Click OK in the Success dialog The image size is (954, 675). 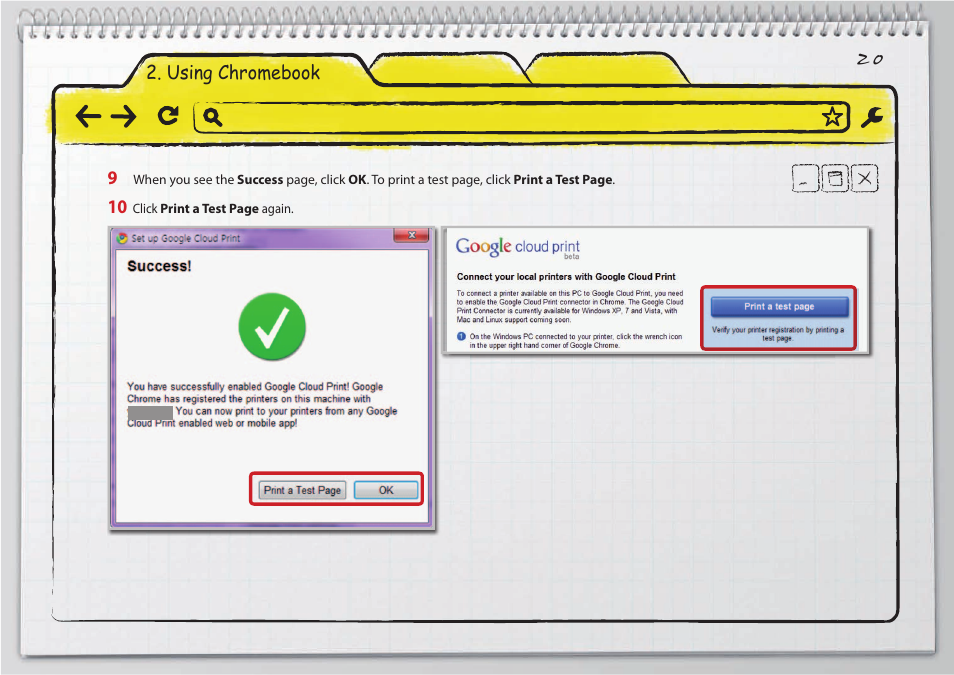pos(386,490)
